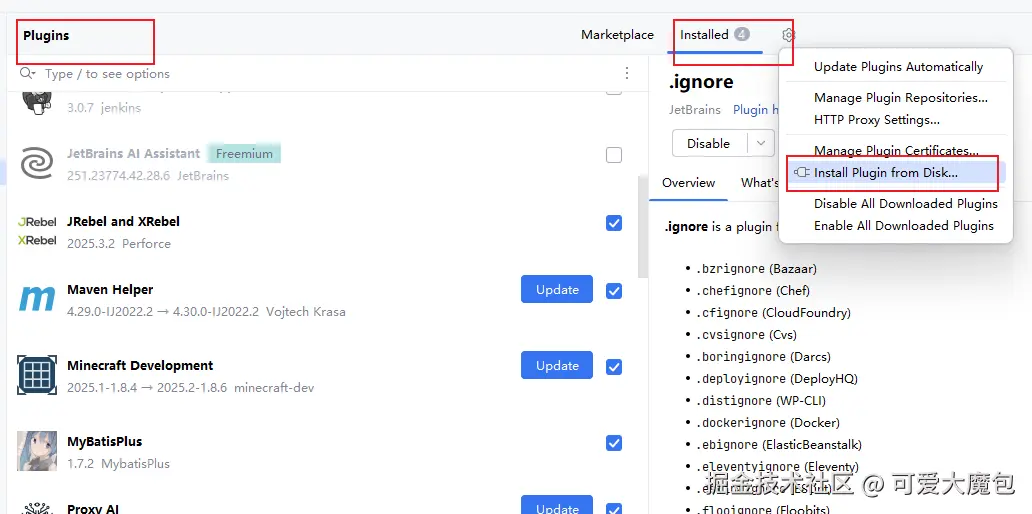Click the 1.7.2 MybatisPlus version text
Viewport: 1032px width, 514px height.
[118, 464]
